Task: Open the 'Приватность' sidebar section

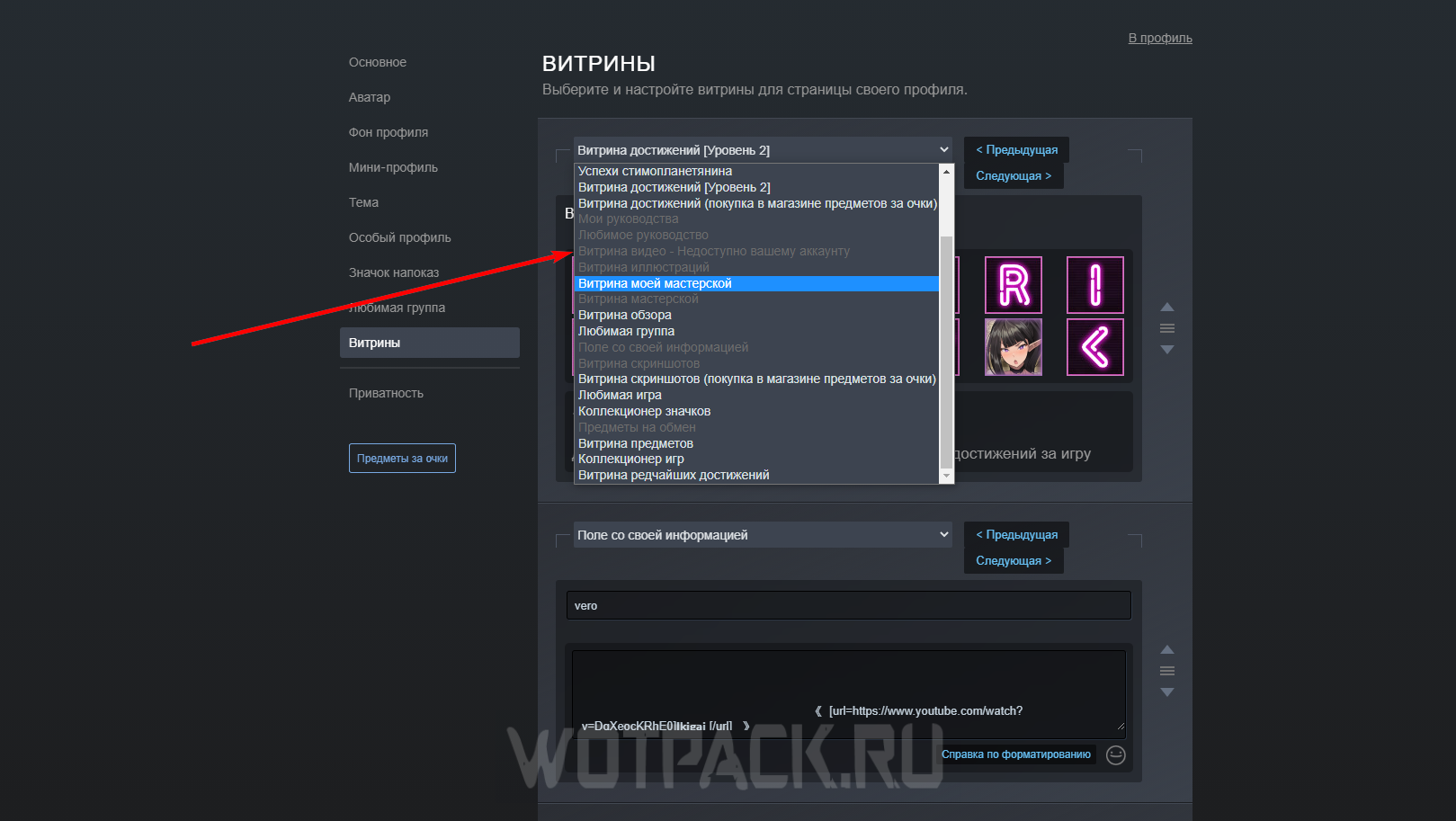Action: 386,393
